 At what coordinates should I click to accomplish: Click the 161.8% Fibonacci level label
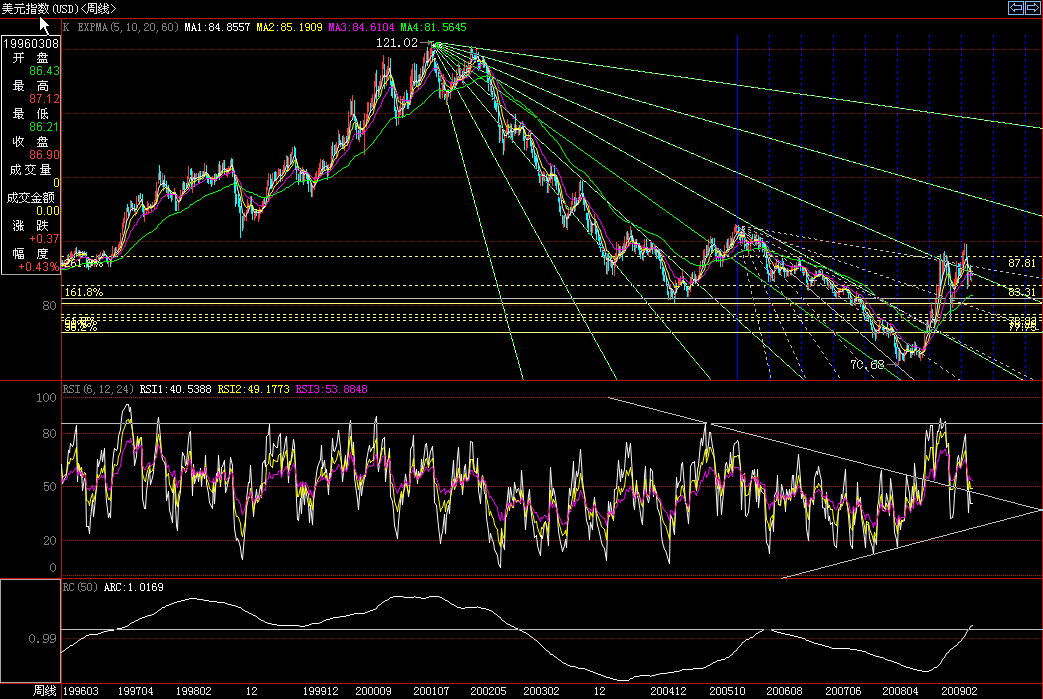pos(84,292)
